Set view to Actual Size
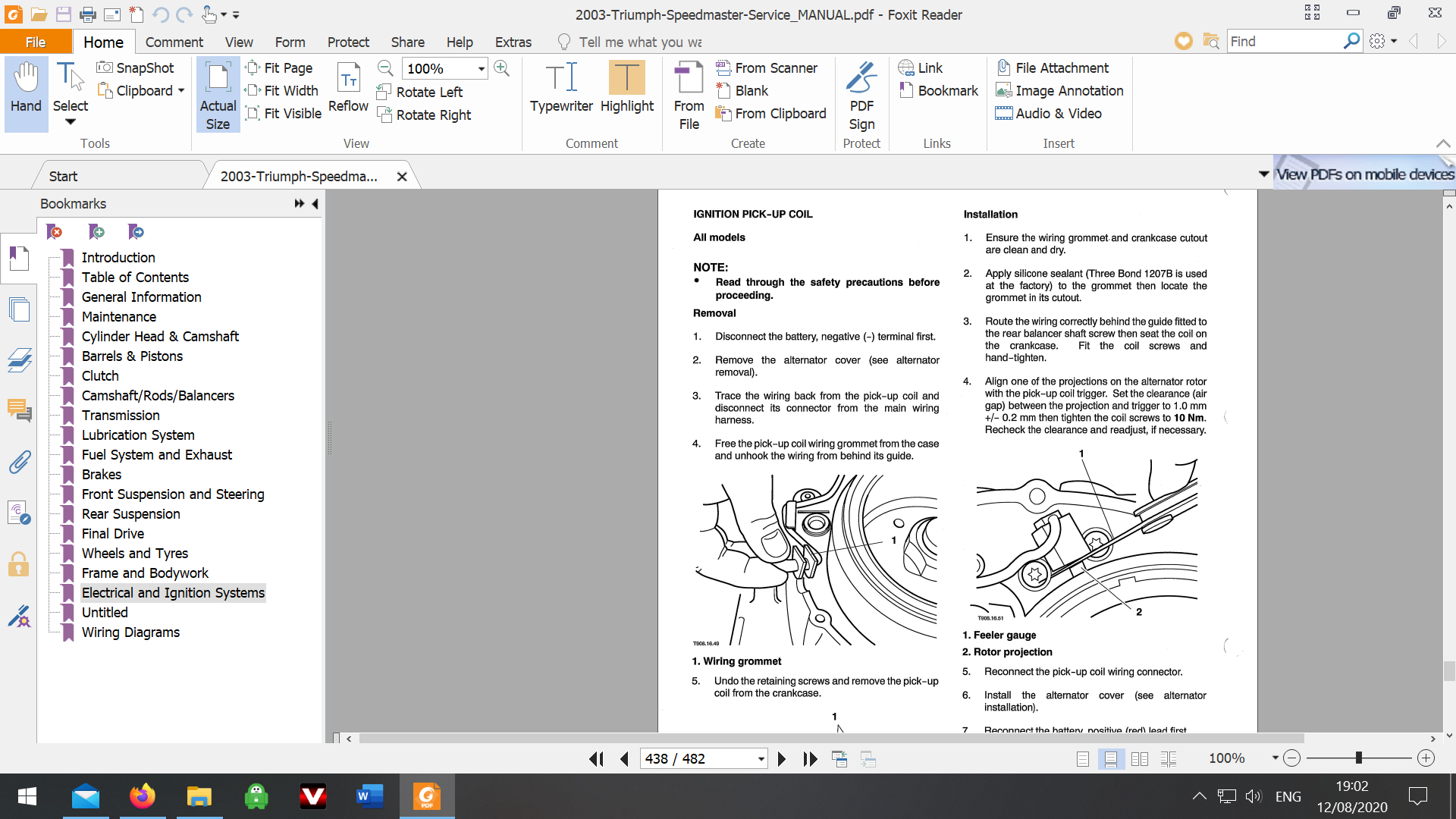 coord(218,94)
